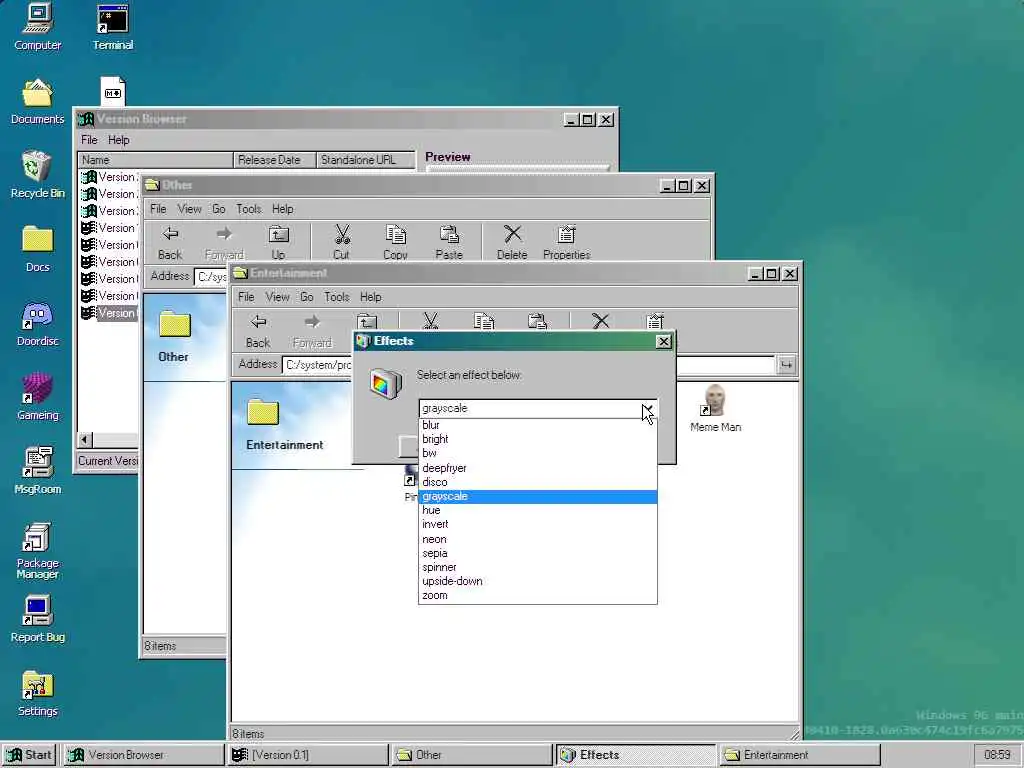Close the Effects dialog
Screen dimensions: 1024x768
point(664,342)
